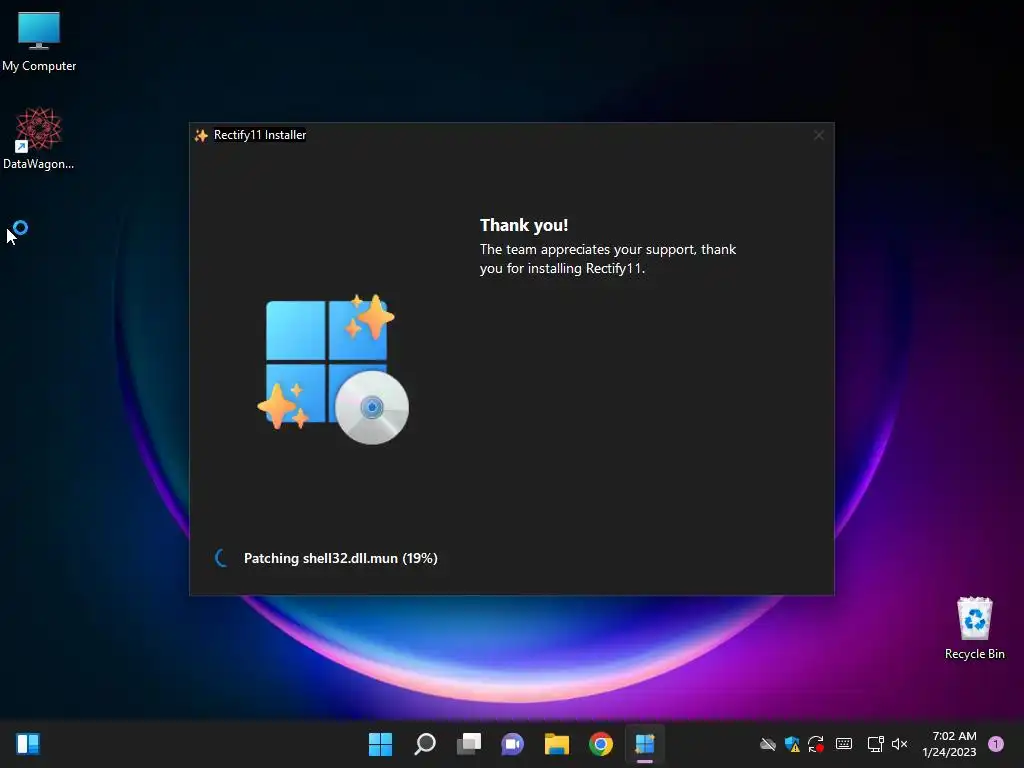
Task: Select the Rectify11 Installer taskbar button
Action: click(645, 744)
